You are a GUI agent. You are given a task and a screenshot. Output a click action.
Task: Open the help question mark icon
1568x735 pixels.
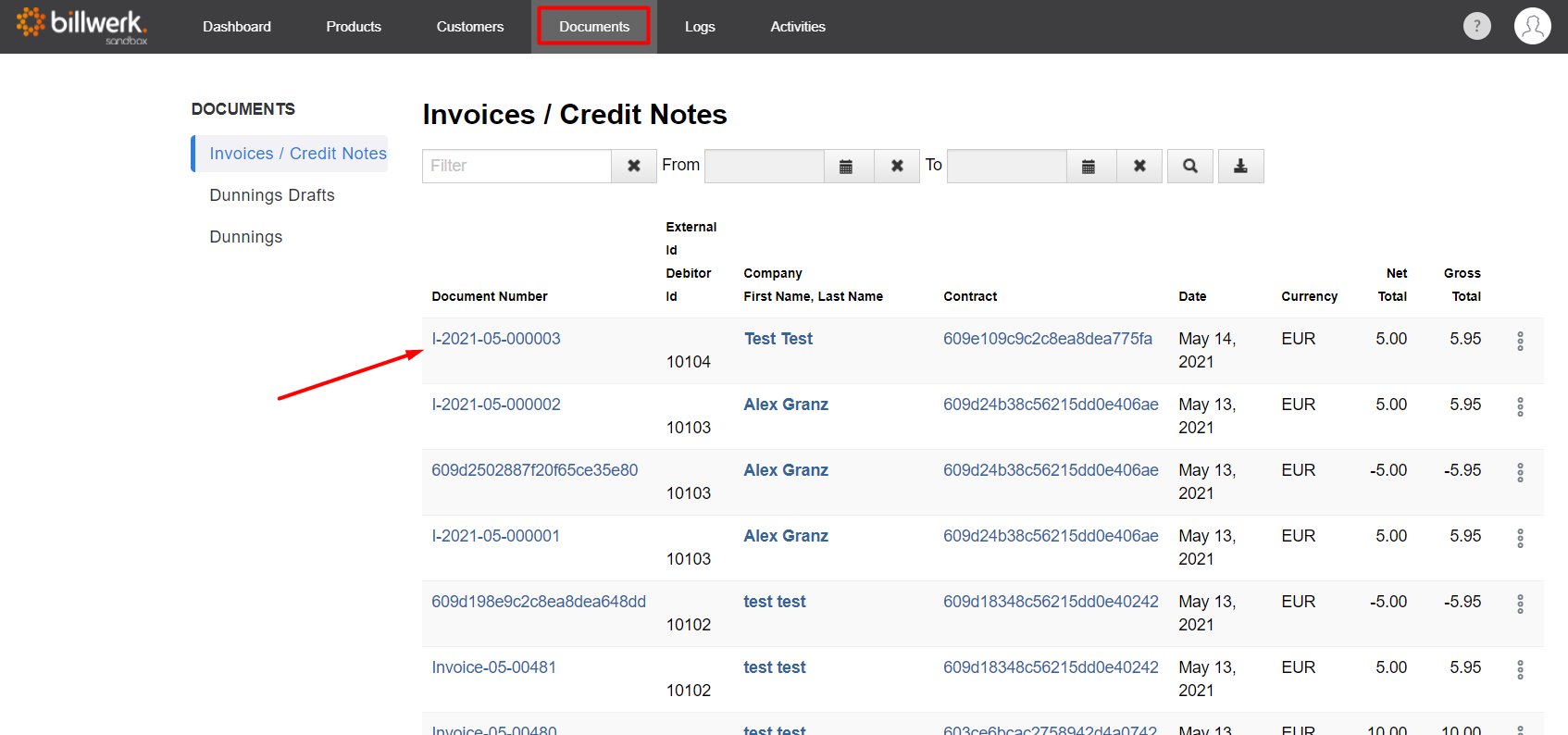click(x=1476, y=26)
